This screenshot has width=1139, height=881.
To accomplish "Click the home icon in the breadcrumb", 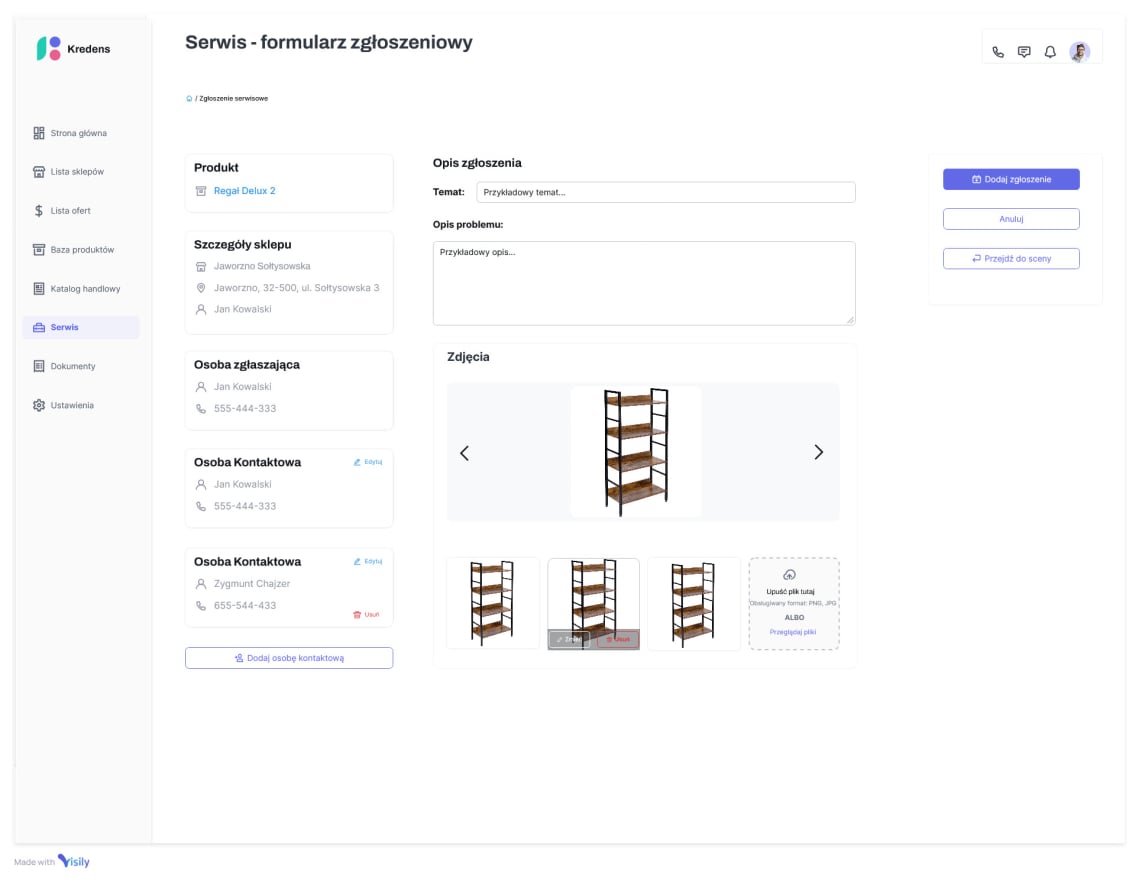I will coord(188,98).
